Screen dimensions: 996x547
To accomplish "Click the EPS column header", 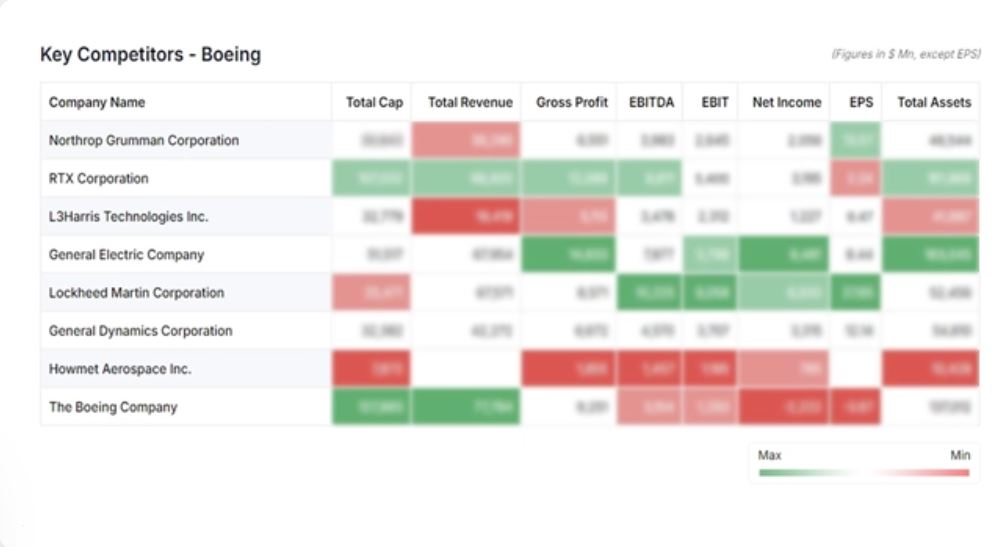I will point(861,102).
